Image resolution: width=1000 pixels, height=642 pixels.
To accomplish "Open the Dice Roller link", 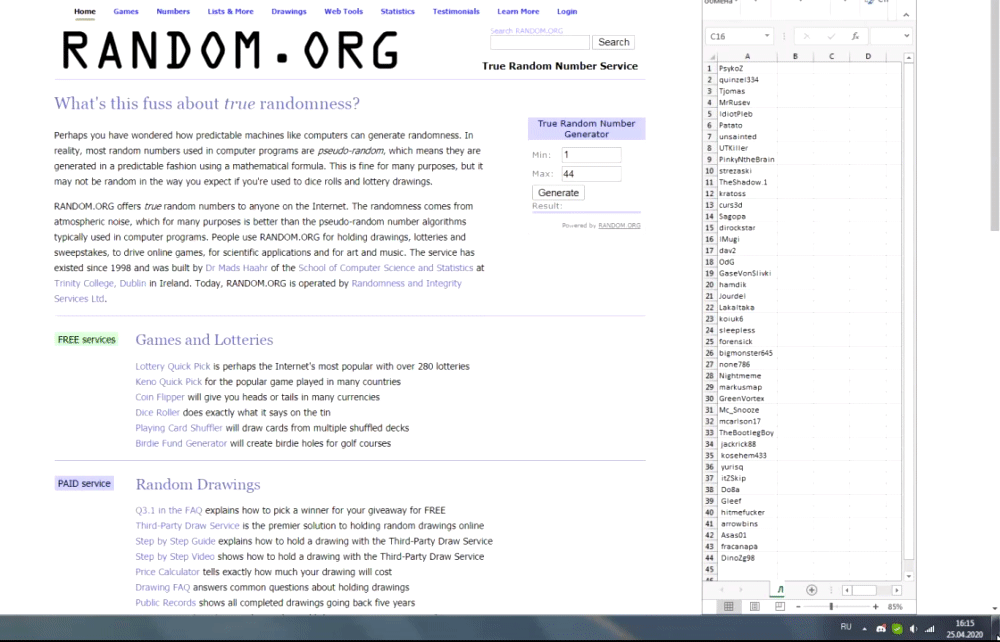I will click(x=158, y=412).
